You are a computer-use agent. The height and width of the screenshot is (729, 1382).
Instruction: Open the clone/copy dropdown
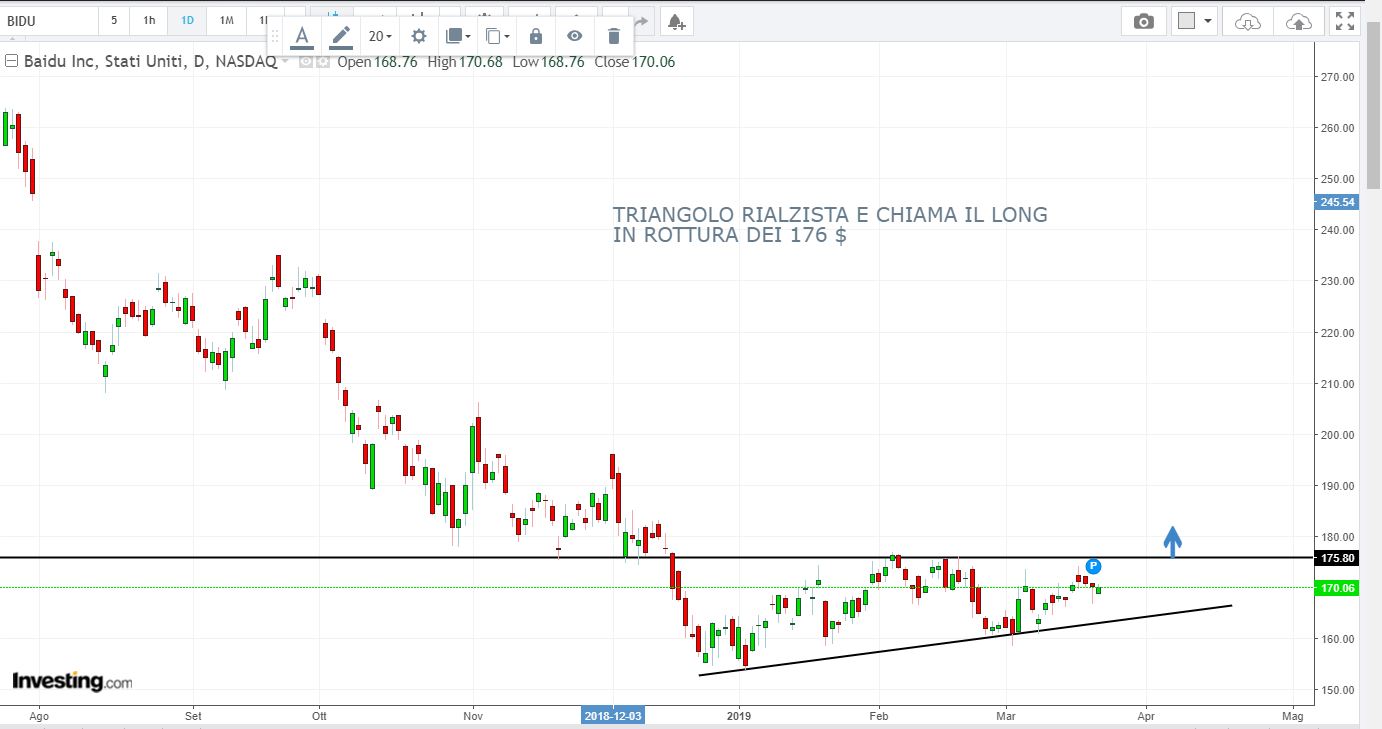pos(497,37)
